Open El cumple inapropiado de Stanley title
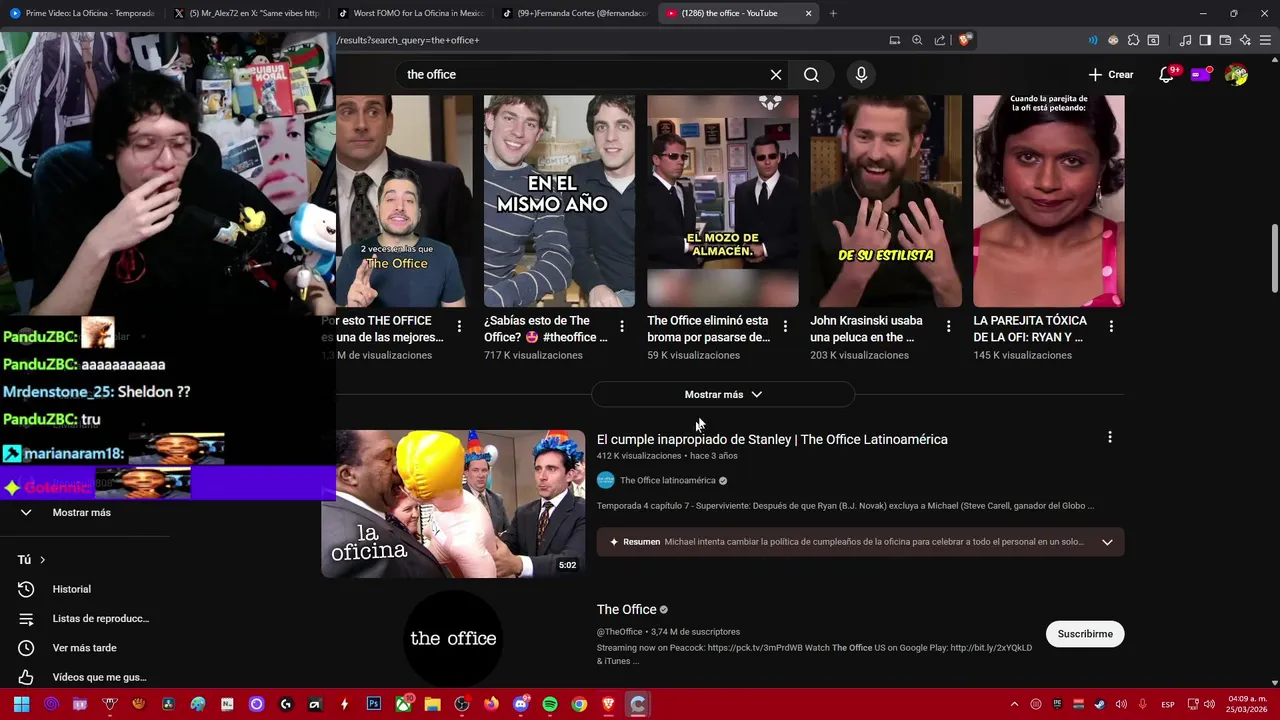The height and width of the screenshot is (720, 1280). pos(772,440)
